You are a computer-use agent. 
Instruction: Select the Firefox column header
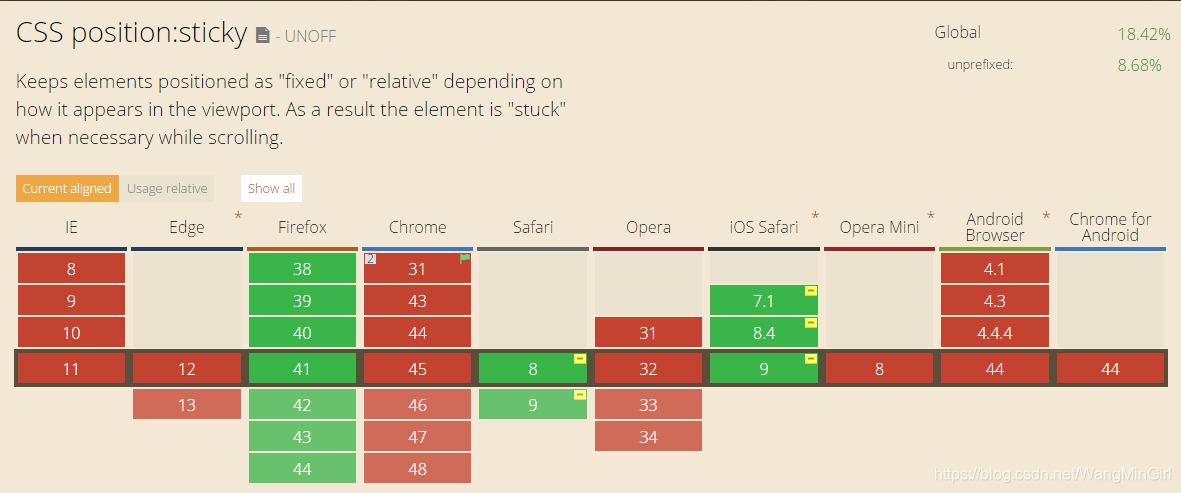pos(302,227)
